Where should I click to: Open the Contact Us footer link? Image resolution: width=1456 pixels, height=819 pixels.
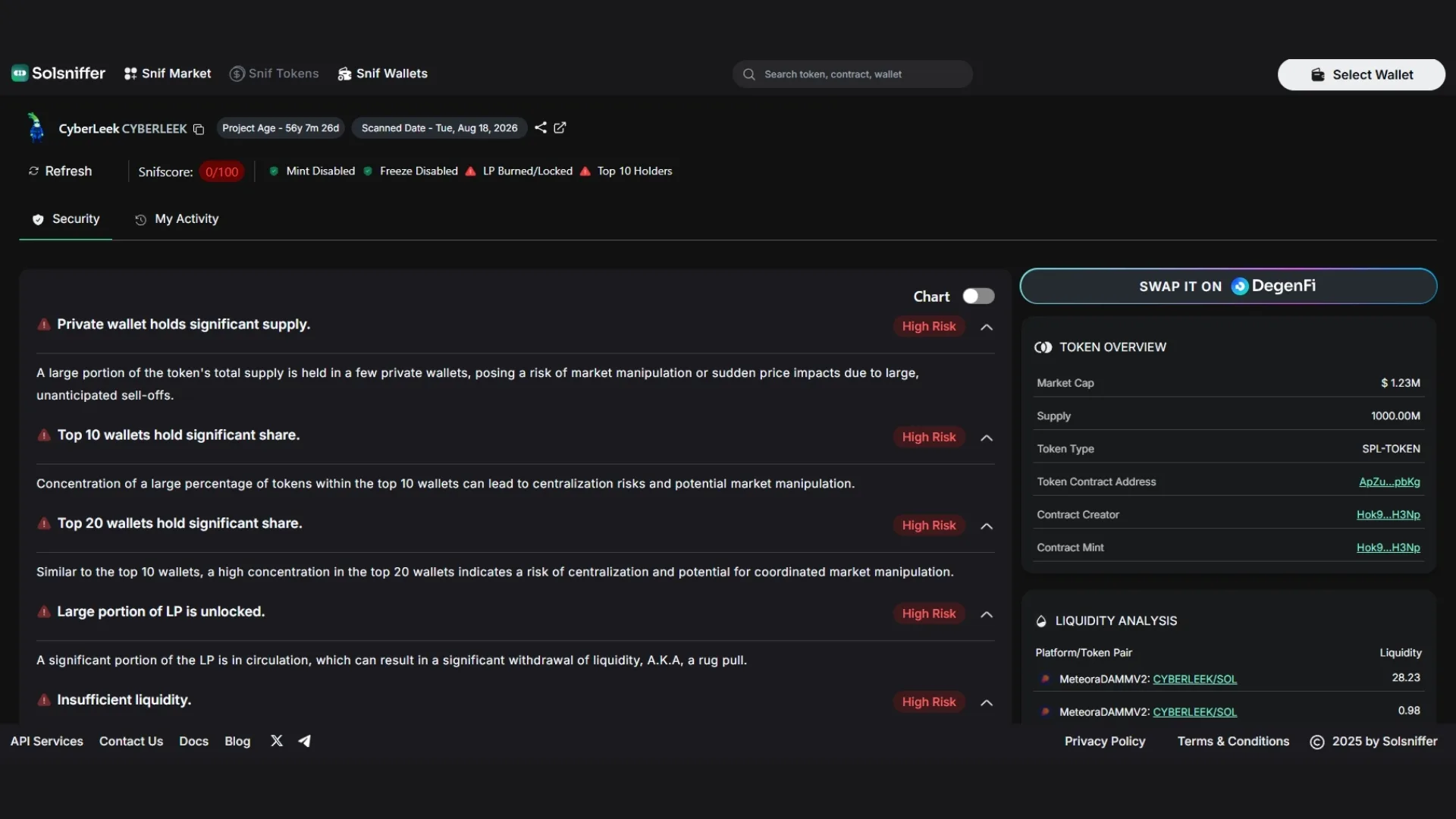pos(131,741)
